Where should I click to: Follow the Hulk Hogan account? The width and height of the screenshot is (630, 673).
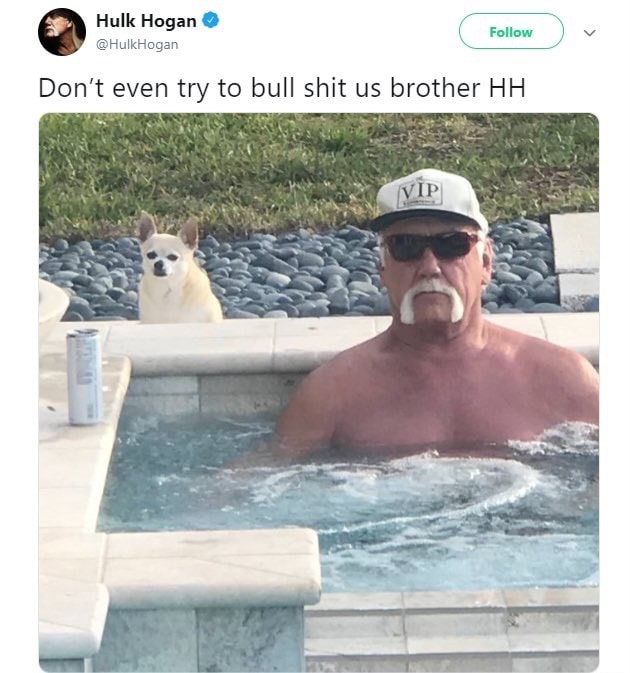coord(511,31)
